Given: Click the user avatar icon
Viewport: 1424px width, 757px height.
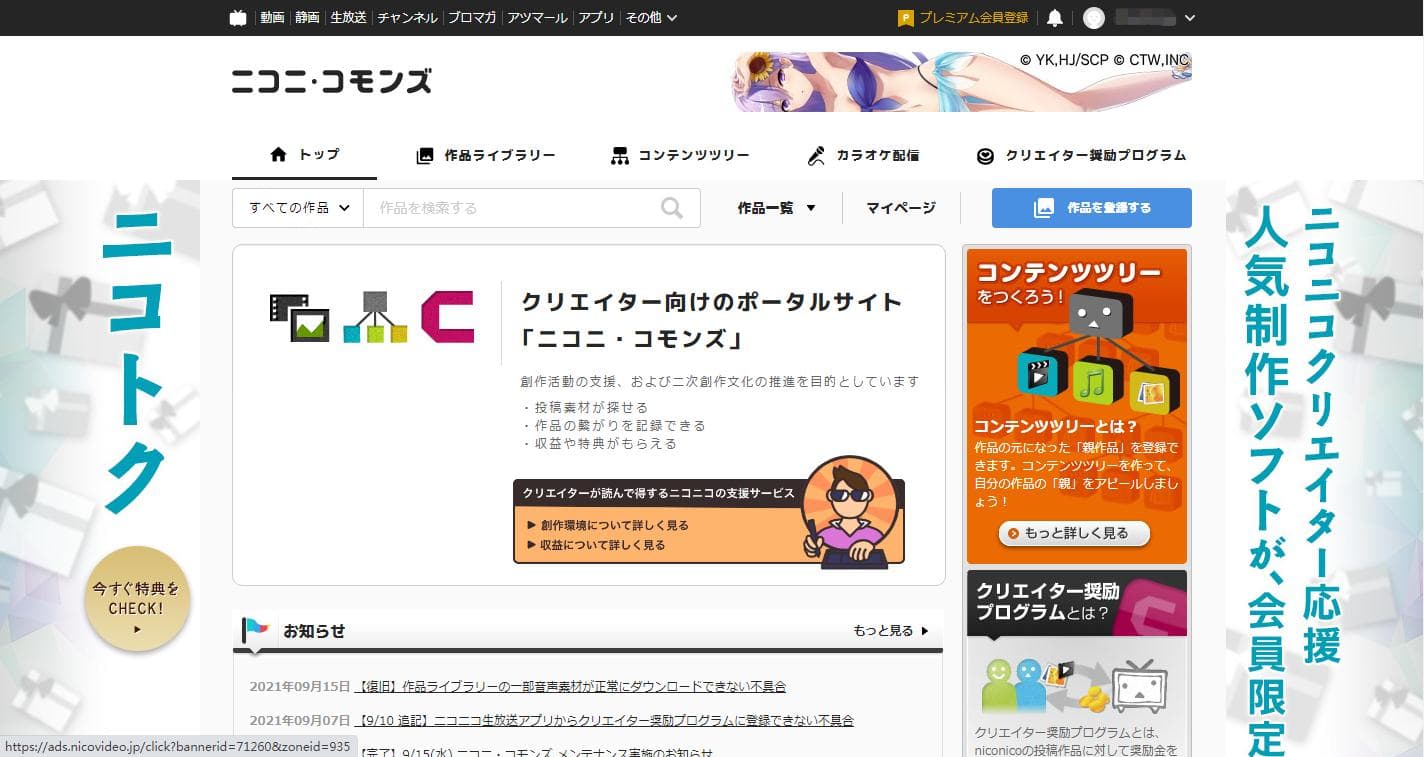Looking at the screenshot, I should pos(1094,17).
